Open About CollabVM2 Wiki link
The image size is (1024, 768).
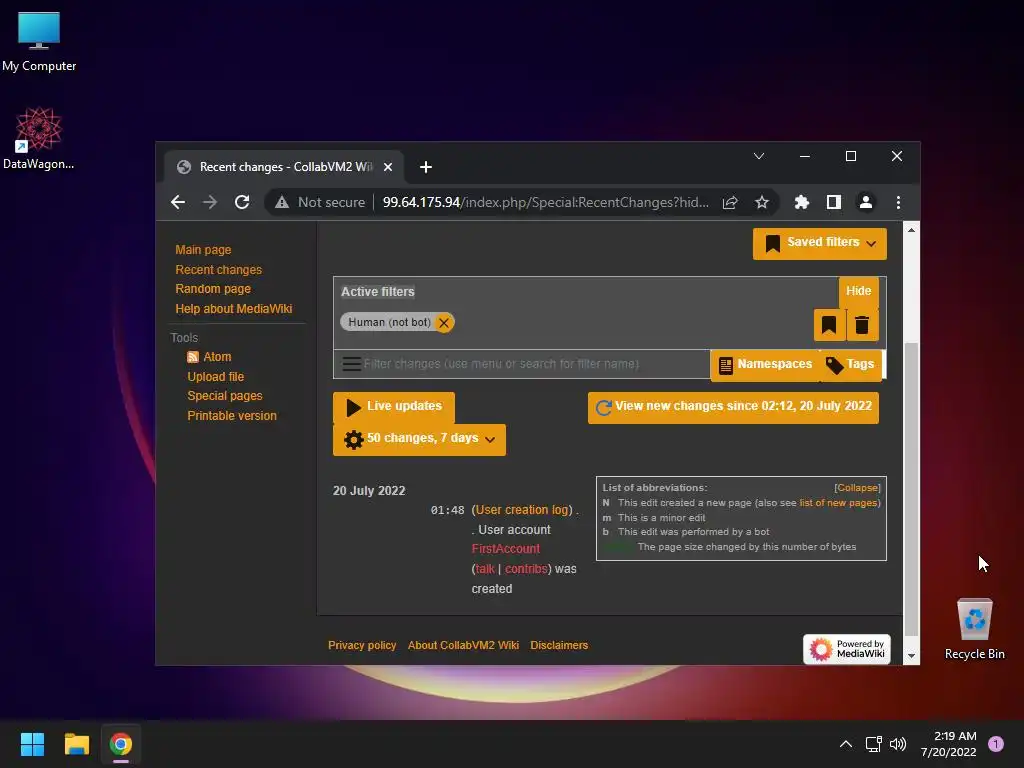click(463, 645)
